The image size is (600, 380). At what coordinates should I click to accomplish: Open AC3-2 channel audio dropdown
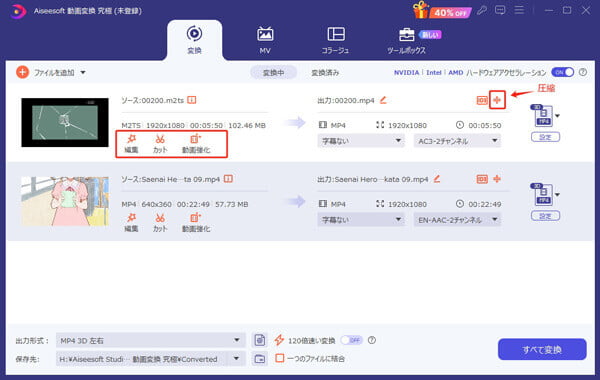[x=457, y=141]
